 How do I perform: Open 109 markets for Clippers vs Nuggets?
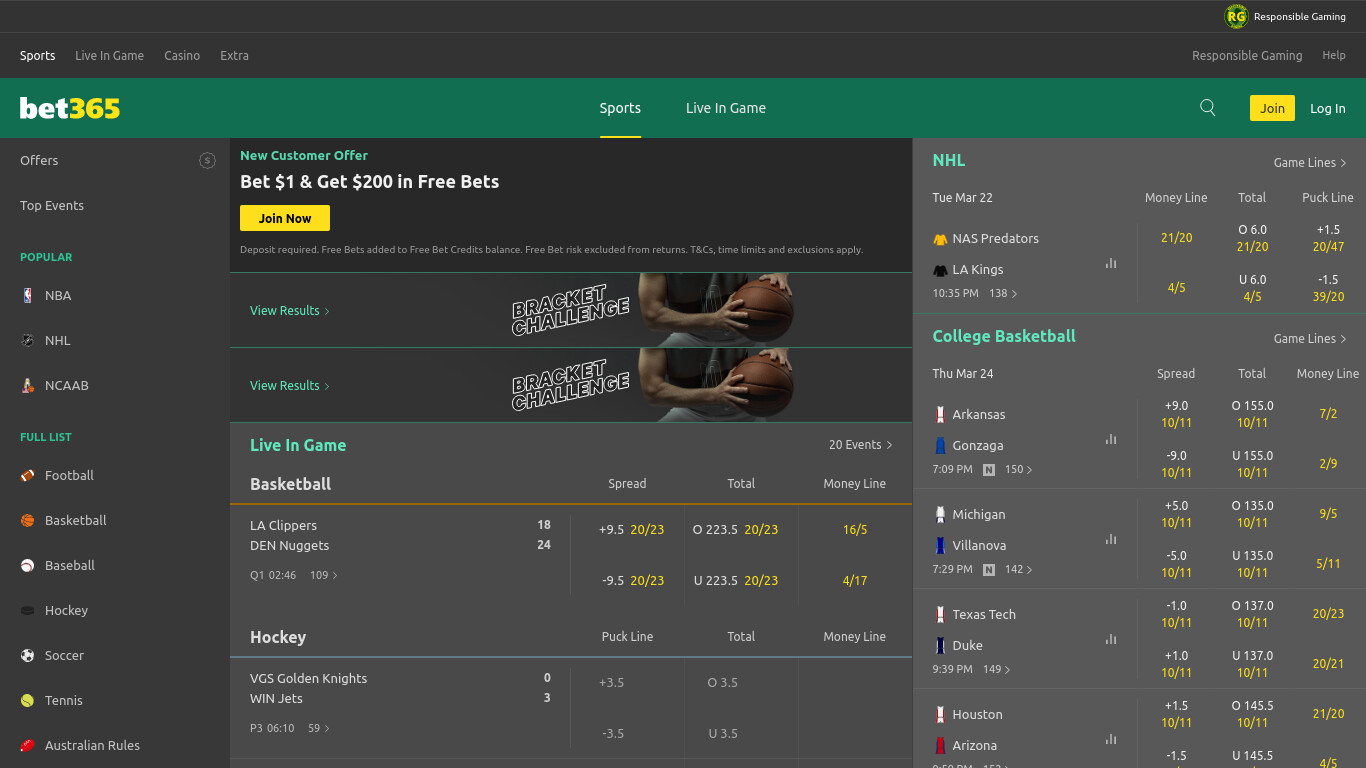coord(324,575)
